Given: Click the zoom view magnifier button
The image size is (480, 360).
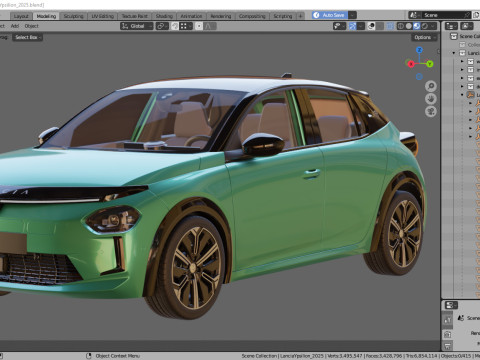Looking at the screenshot, I should point(431,86).
